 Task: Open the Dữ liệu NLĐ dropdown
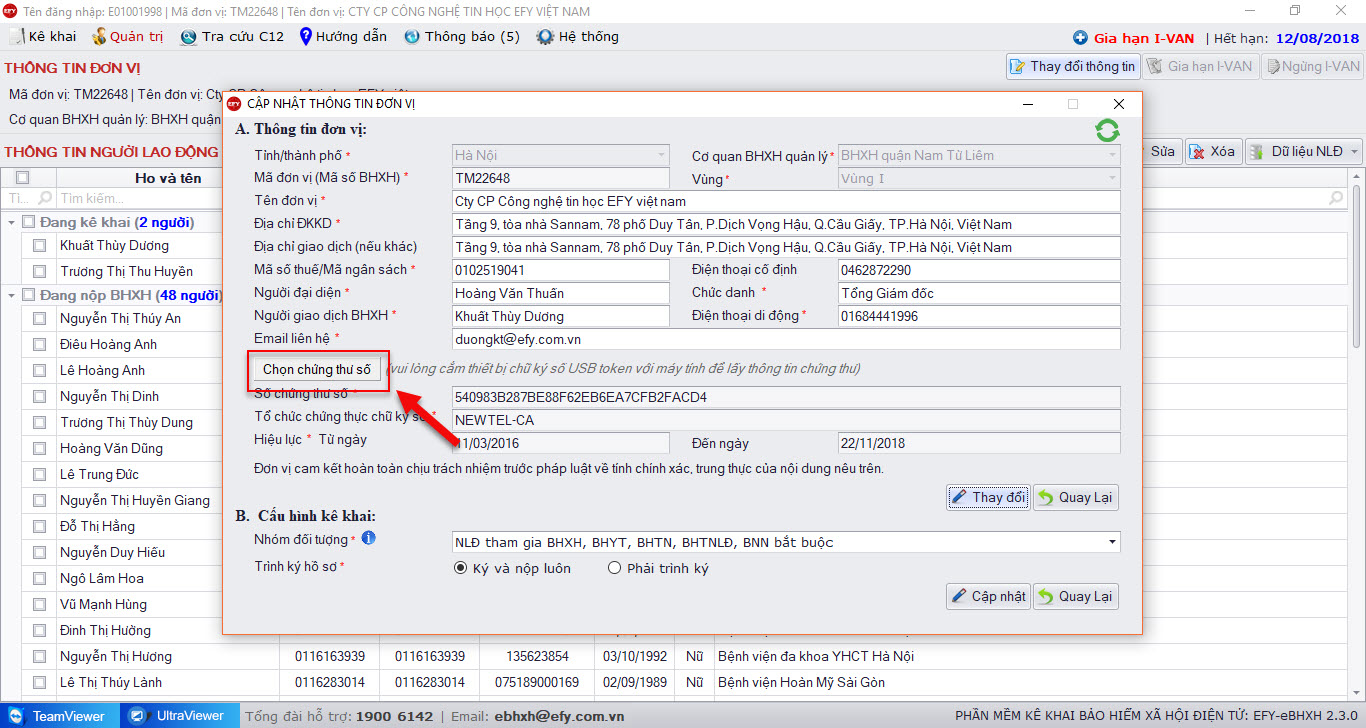point(1304,152)
